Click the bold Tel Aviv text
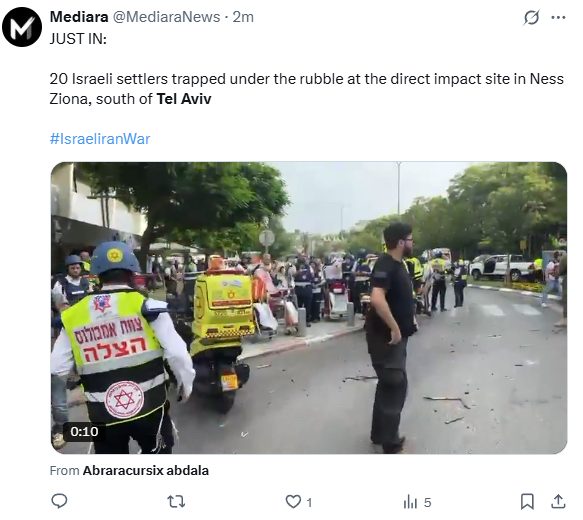Screen dimensions: 583x520 184,99
